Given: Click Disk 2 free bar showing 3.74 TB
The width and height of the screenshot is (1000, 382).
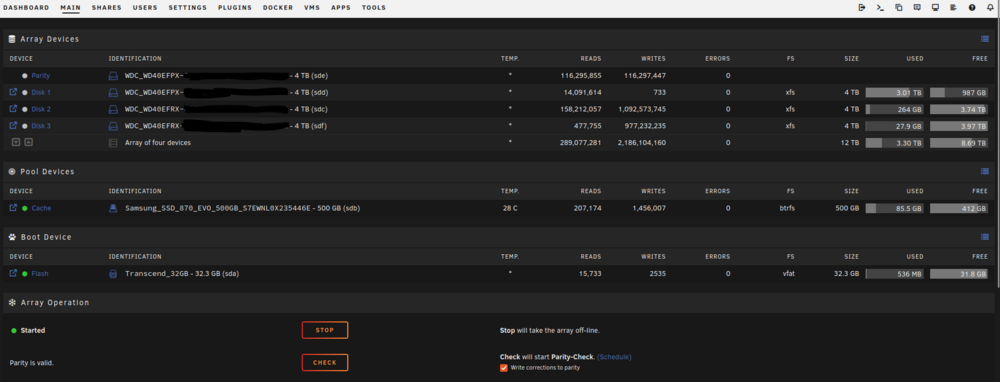Looking at the screenshot, I should tap(959, 109).
